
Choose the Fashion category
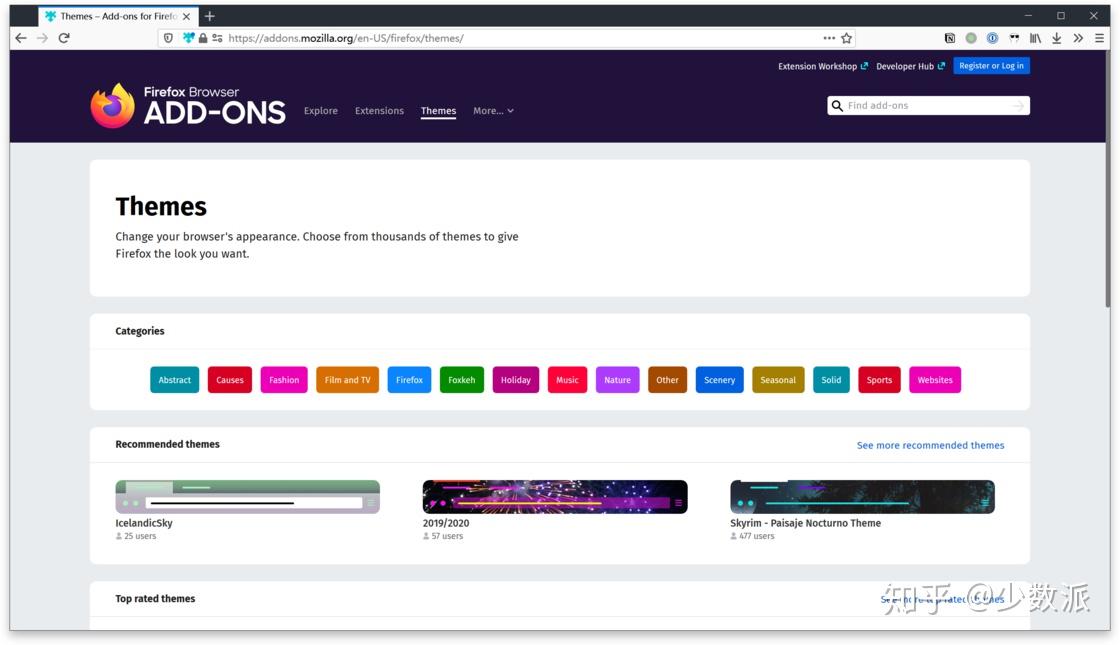click(284, 380)
